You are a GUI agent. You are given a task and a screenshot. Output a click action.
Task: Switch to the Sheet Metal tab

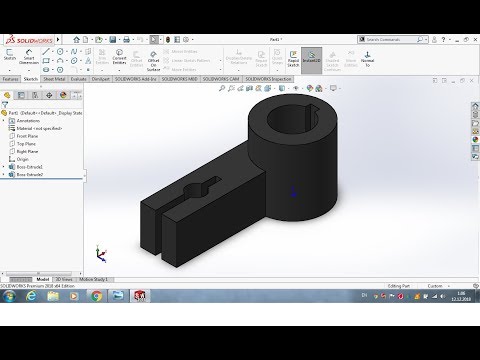[54, 79]
